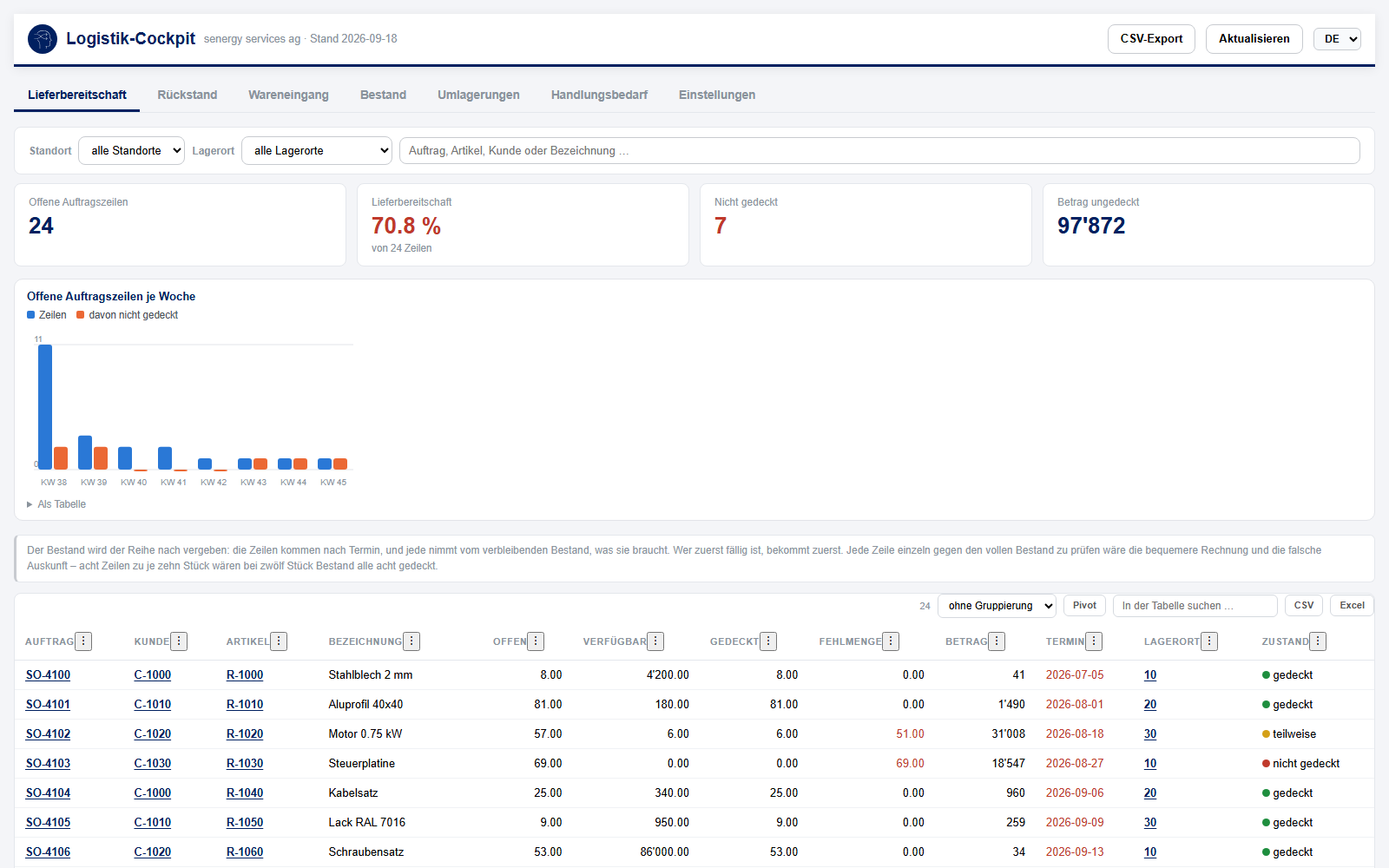Open column menu for GEDECKT

click(x=768, y=641)
